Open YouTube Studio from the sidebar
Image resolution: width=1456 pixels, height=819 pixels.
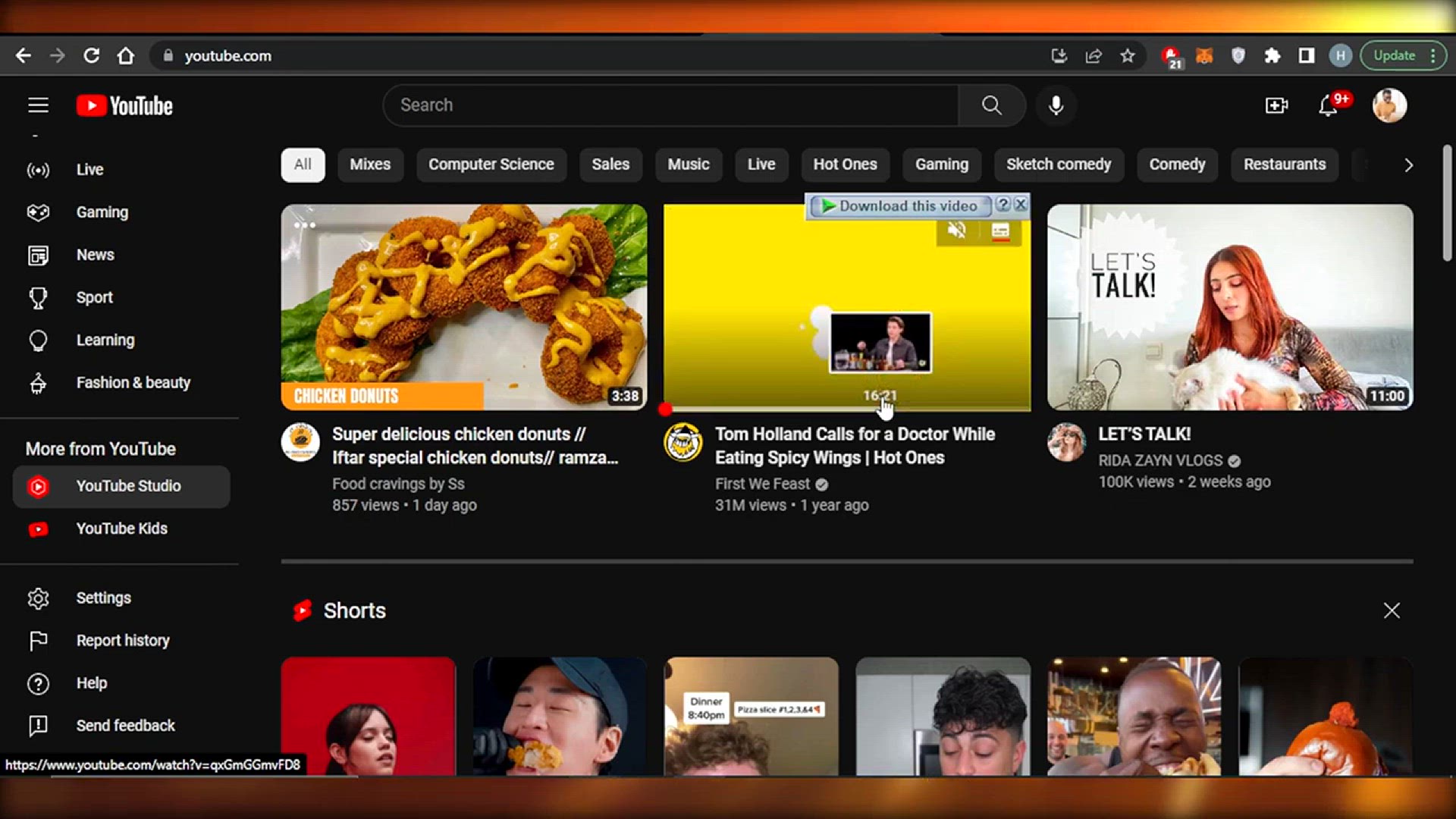121,486
